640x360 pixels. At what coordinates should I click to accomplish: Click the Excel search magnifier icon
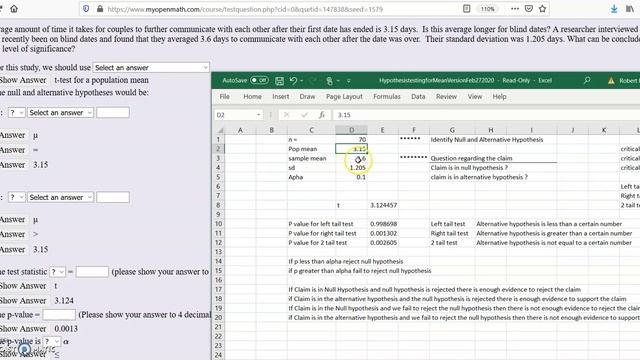[x=587, y=80]
